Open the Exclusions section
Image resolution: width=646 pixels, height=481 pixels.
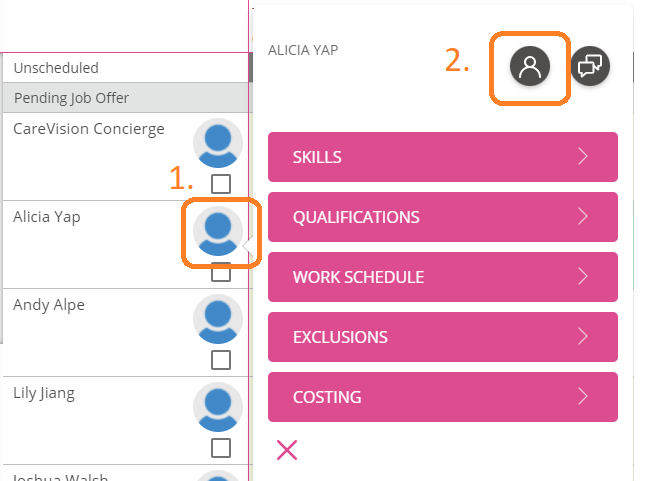[443, 337]
